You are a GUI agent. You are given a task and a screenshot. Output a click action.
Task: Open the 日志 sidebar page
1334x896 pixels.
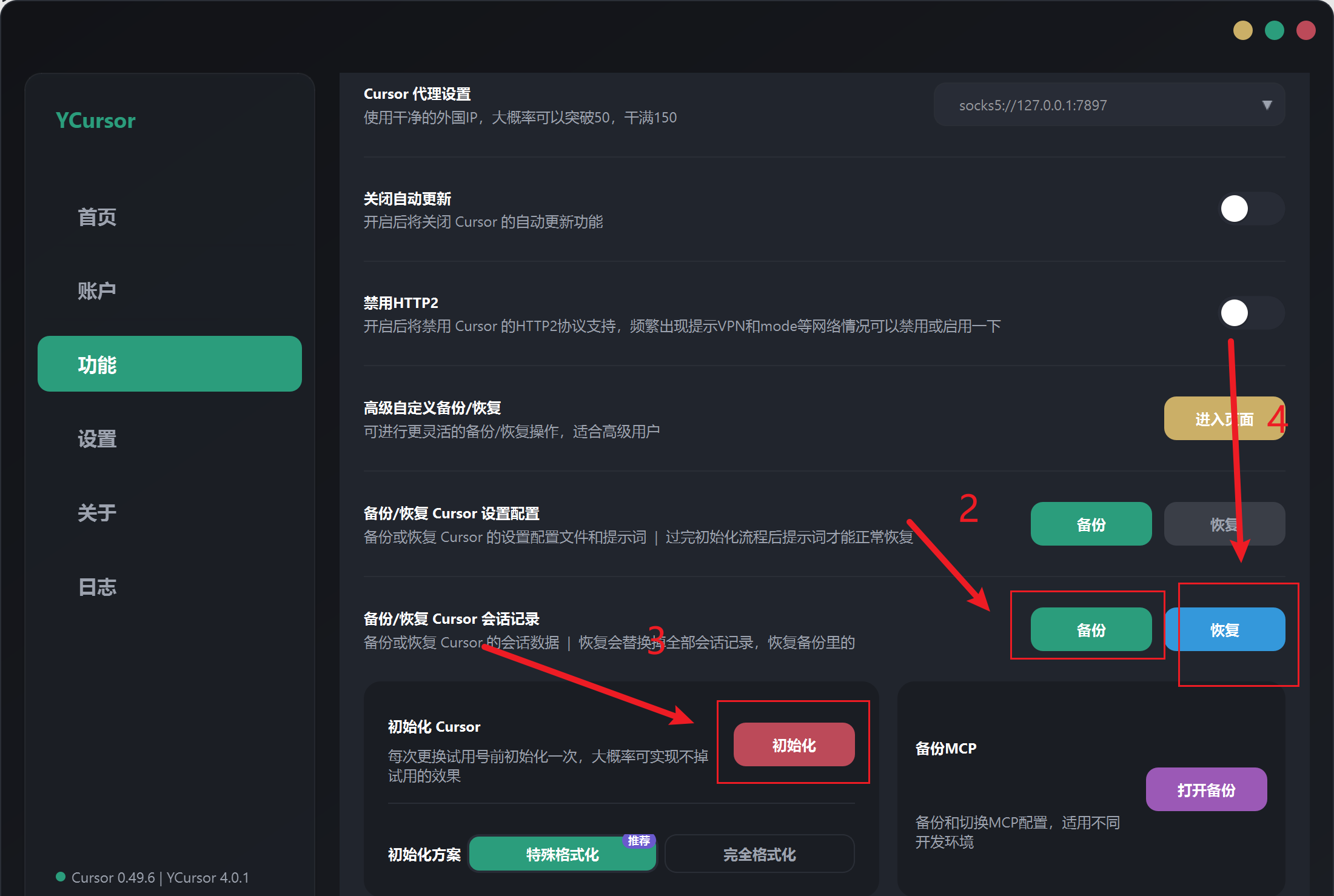97,587
